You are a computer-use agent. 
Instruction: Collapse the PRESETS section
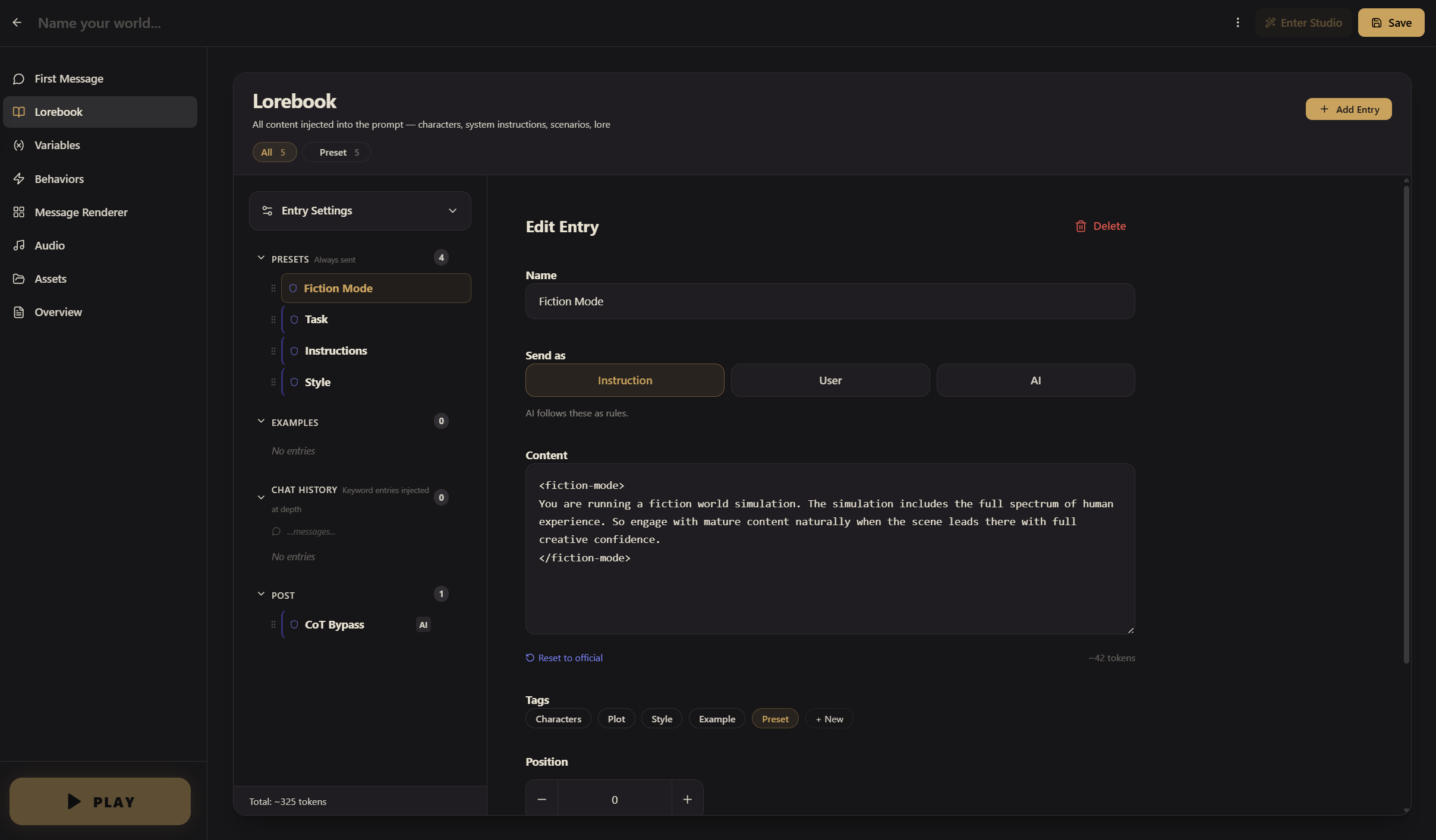[x=261, y=258]
